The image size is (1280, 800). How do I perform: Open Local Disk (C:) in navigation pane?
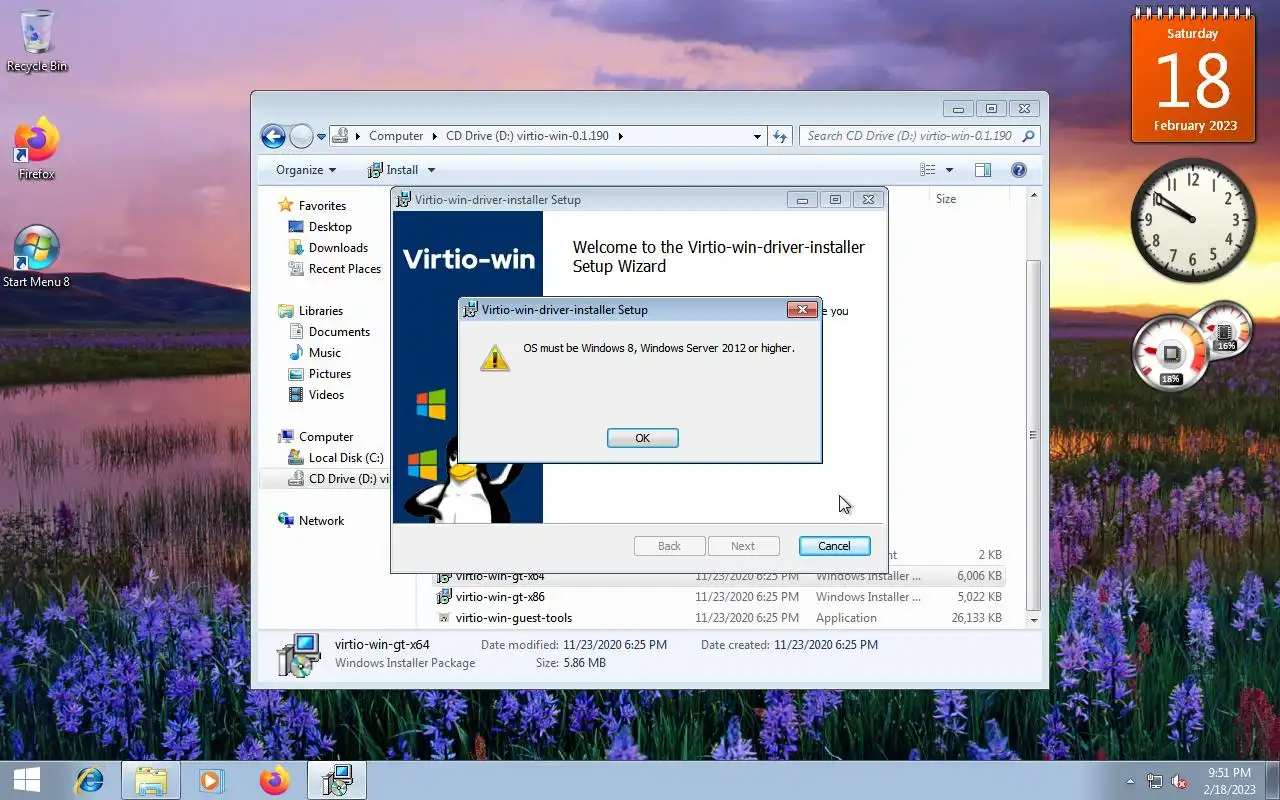[x=345, y=458]
